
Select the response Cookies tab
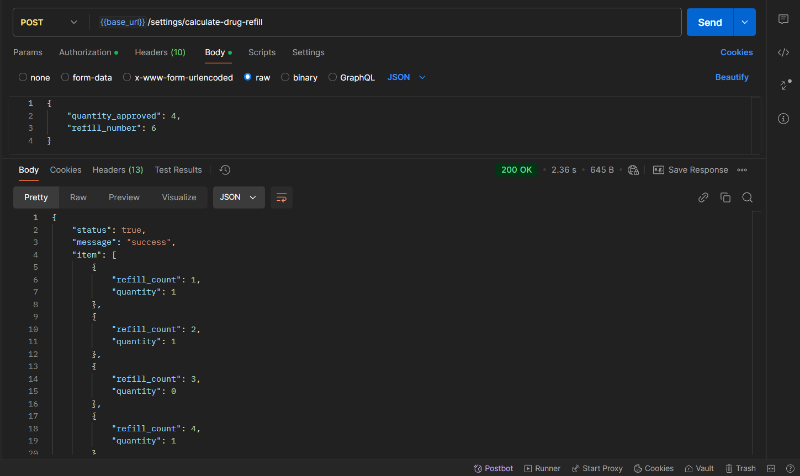[x=65, y=170]
